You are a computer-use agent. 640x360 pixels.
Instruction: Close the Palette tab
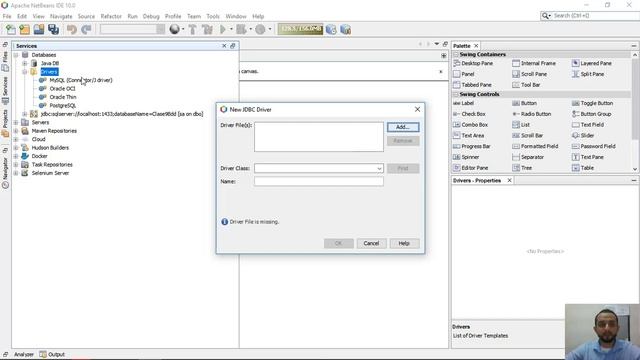click(476, 46)
